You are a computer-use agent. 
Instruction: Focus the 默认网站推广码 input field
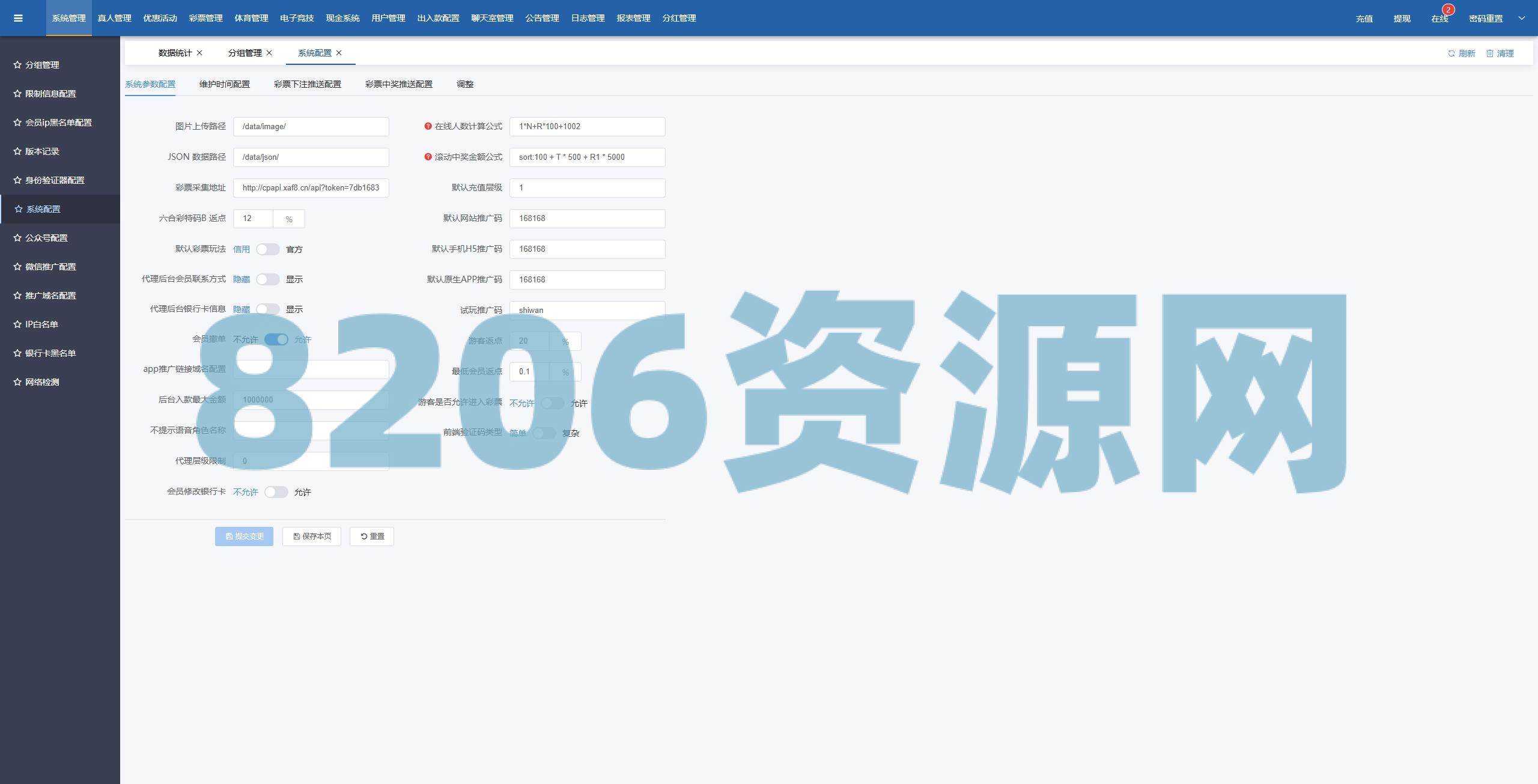tap(588, 219)
